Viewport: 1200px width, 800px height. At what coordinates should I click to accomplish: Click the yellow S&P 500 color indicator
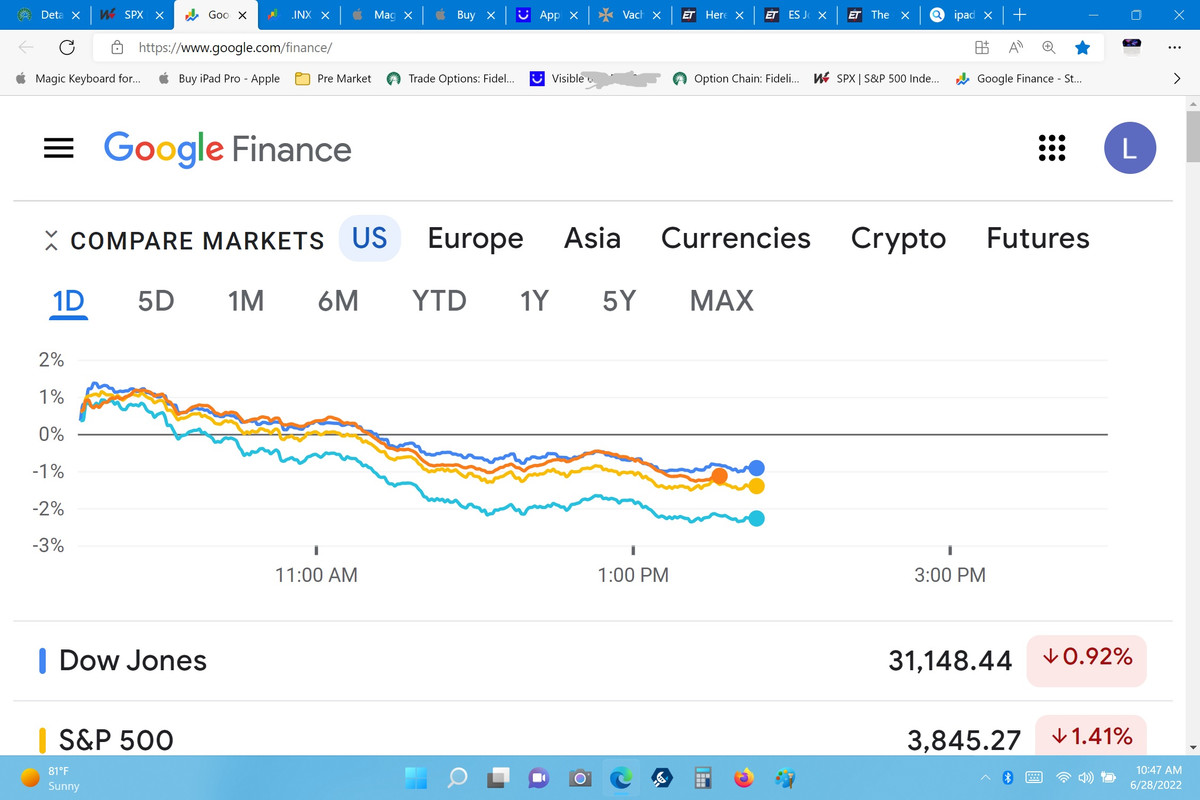point(42,740)
